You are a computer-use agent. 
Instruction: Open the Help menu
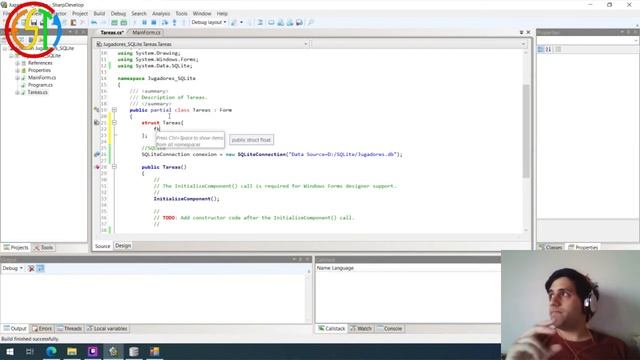point(222,13)
